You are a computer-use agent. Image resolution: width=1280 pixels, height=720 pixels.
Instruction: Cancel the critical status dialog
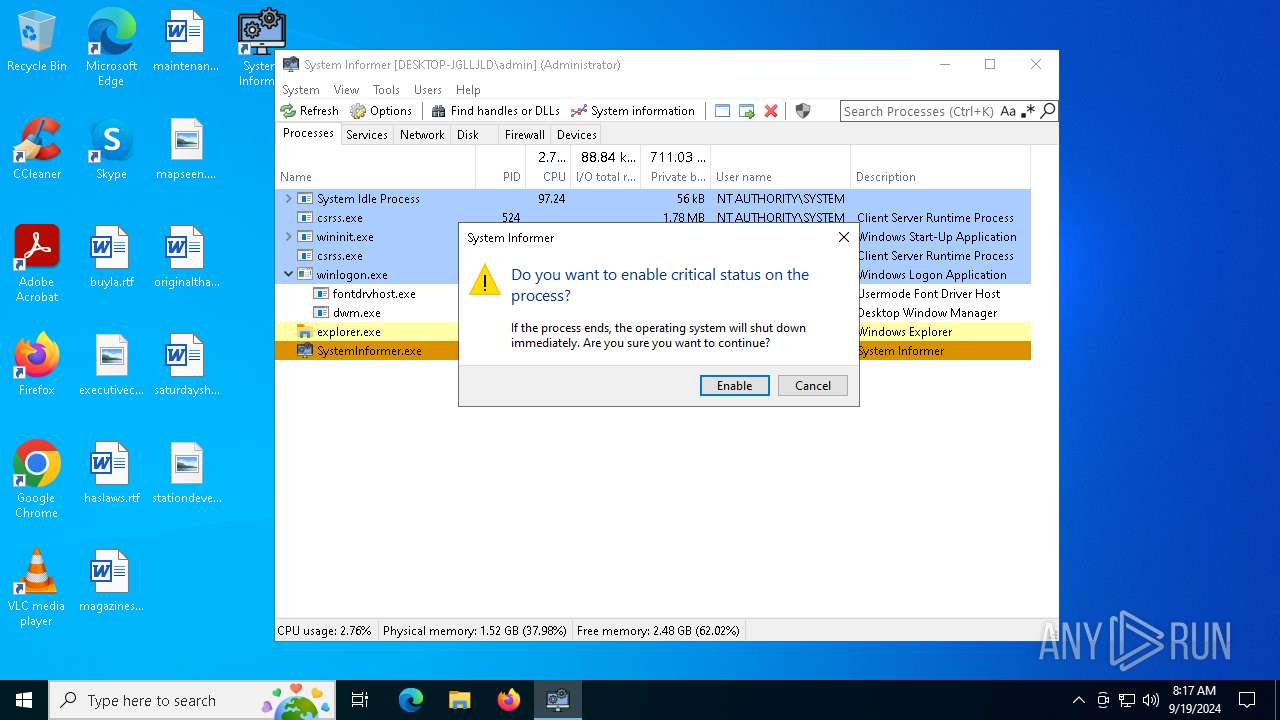pos(812,386)
